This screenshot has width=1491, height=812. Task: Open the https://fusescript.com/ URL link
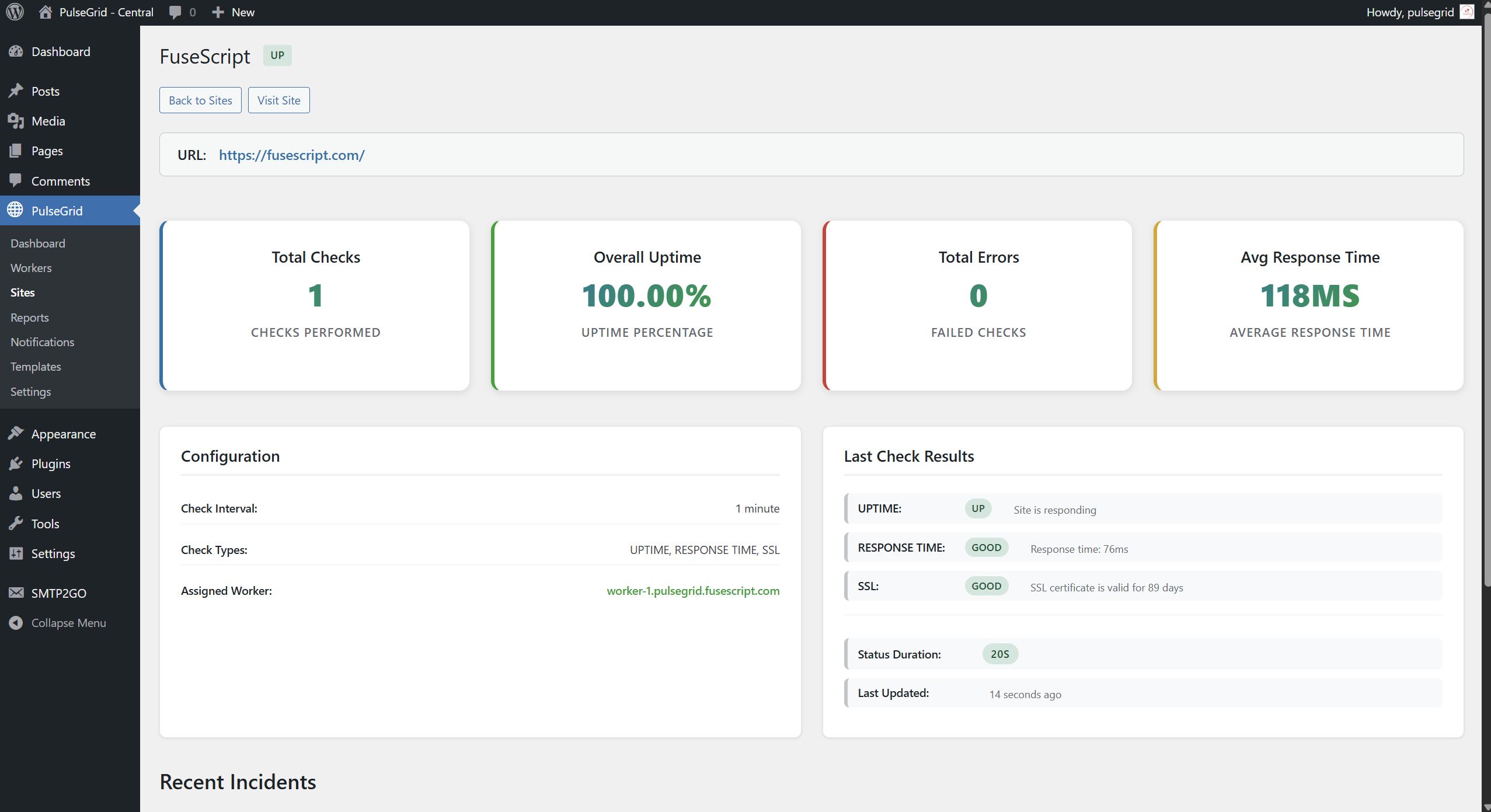pos(291,155)
